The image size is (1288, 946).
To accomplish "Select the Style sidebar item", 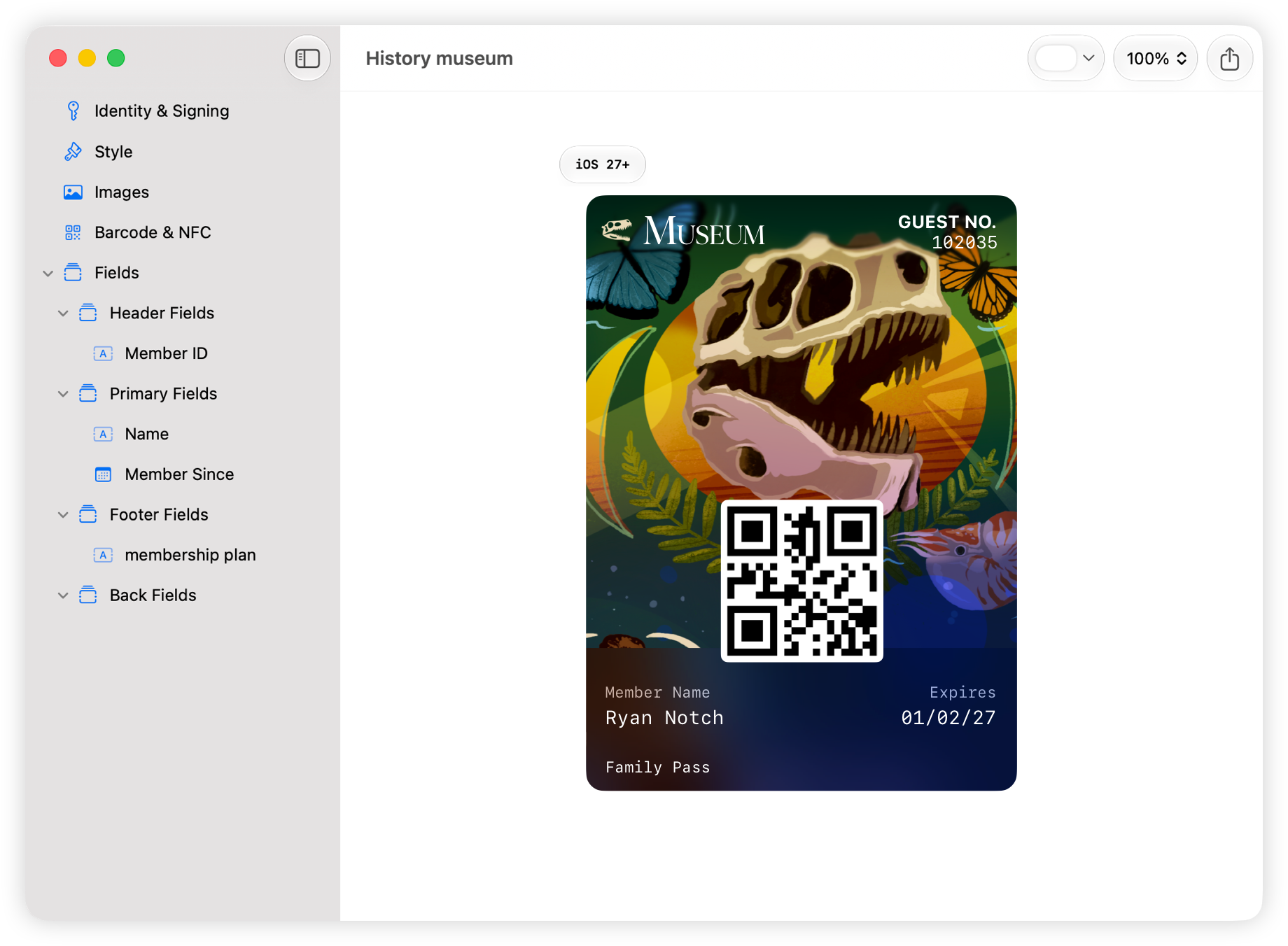I will pos(182,151).
